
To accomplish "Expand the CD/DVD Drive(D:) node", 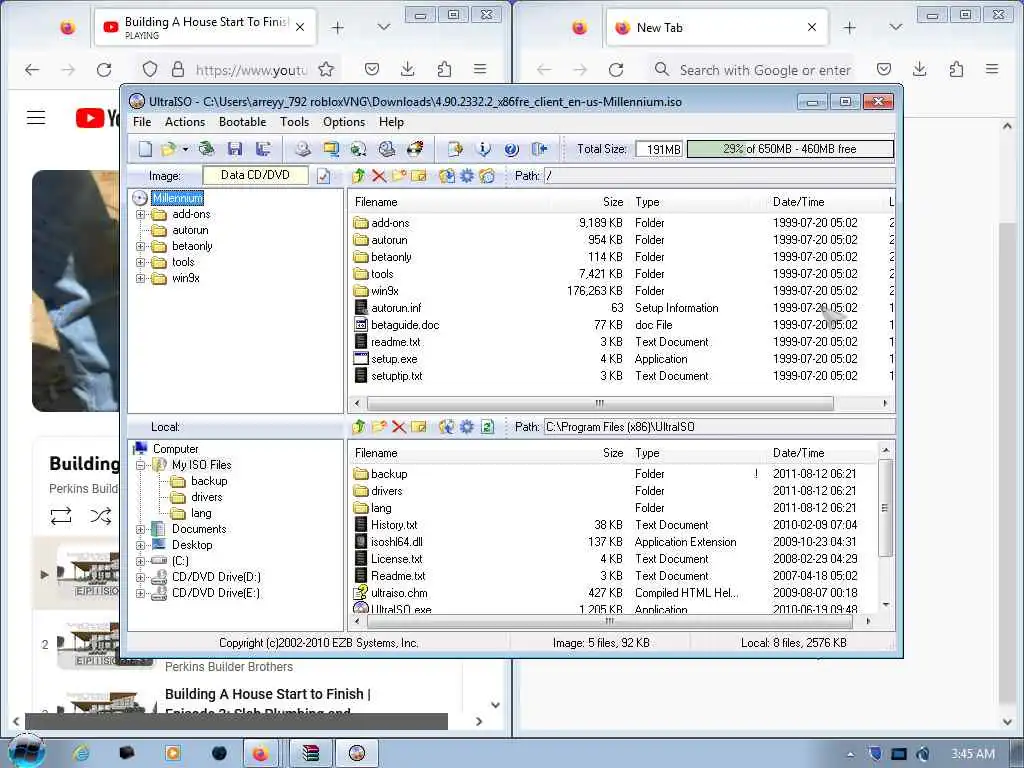I will point(140,577).
